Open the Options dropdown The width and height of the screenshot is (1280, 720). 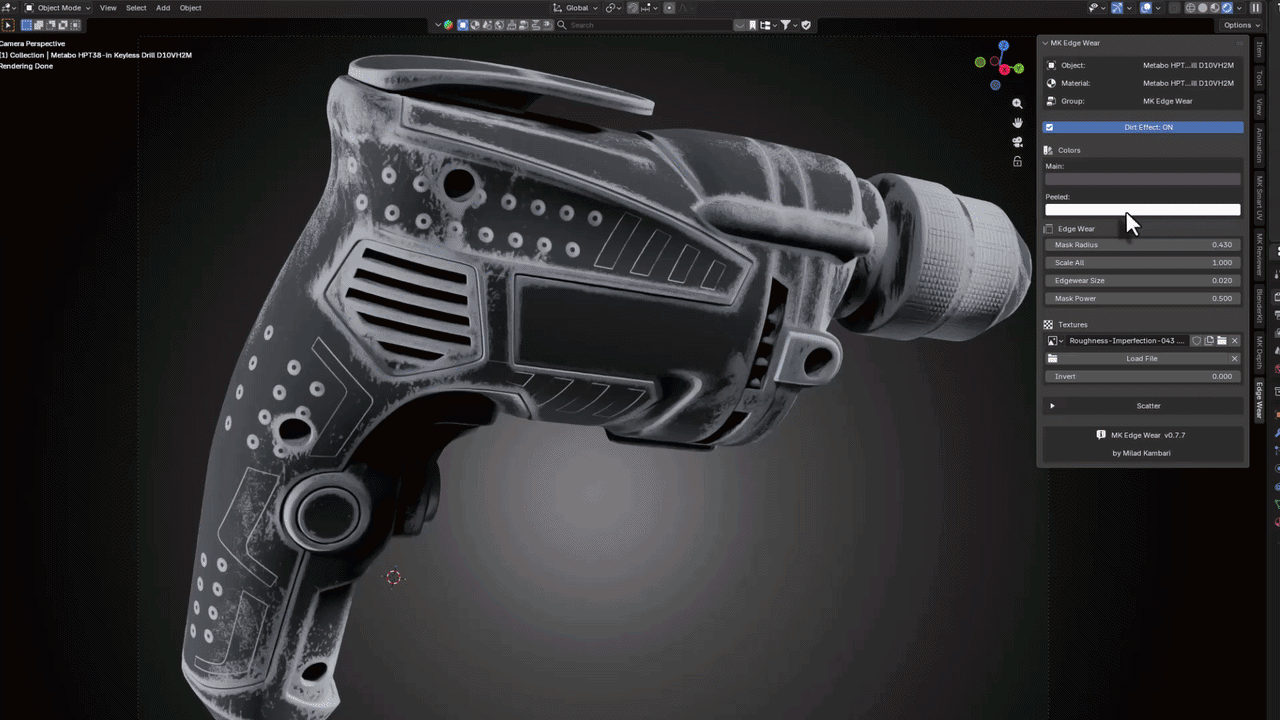[1240, 25]
